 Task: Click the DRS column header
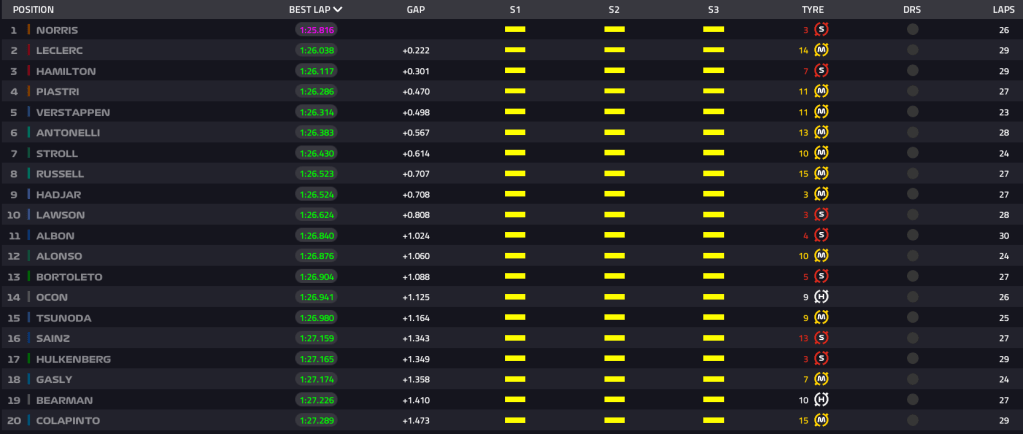click(912, 10)
